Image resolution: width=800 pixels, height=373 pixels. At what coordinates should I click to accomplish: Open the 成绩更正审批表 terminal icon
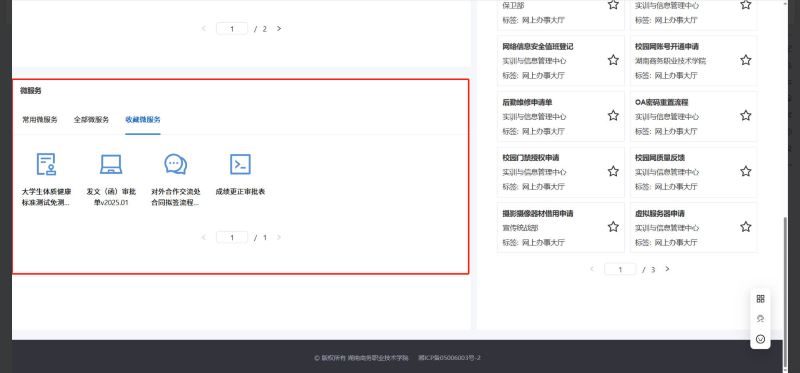[x=240, y=164]
